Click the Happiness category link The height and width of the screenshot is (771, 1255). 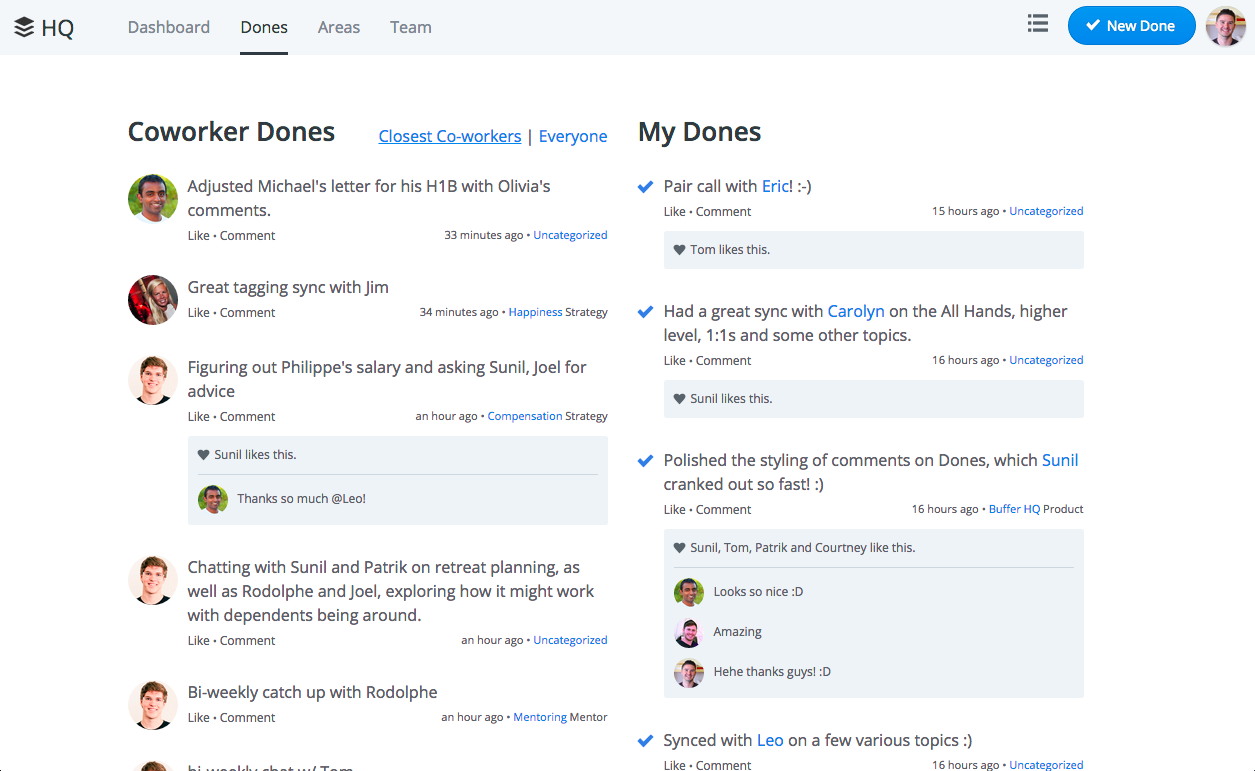535,311
